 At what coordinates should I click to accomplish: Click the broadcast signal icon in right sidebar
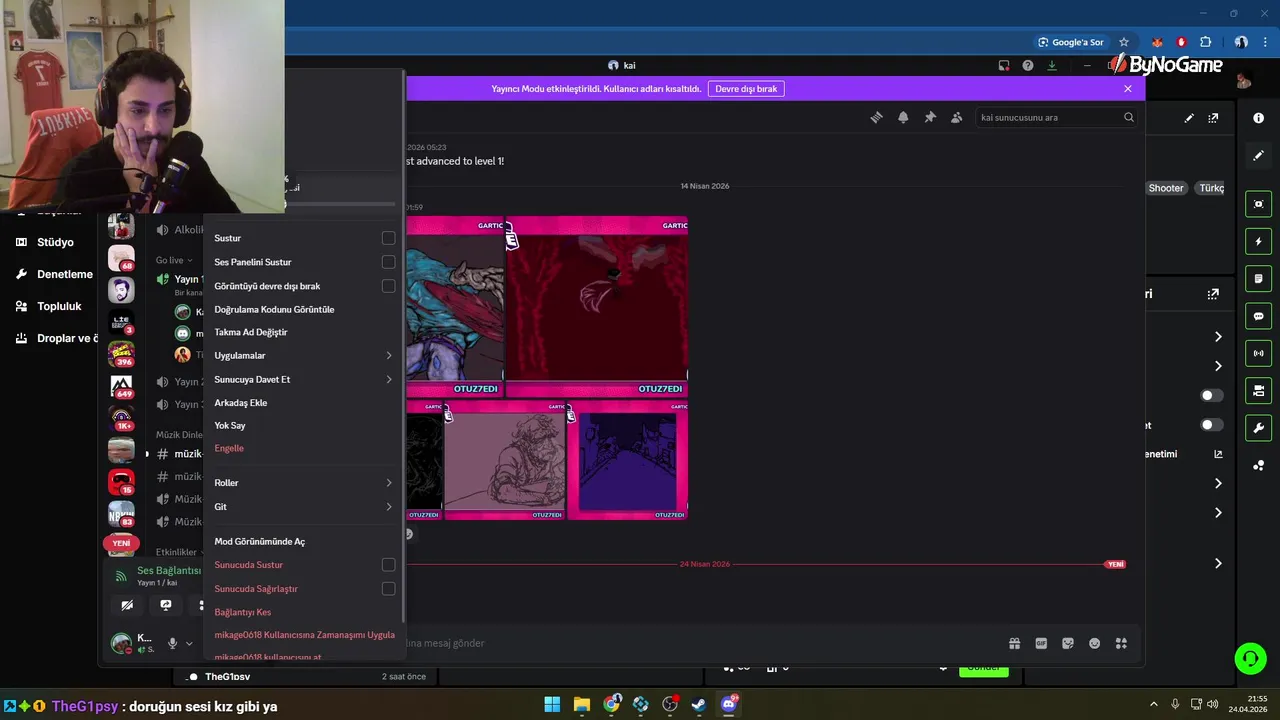(x=1258, y=353)
